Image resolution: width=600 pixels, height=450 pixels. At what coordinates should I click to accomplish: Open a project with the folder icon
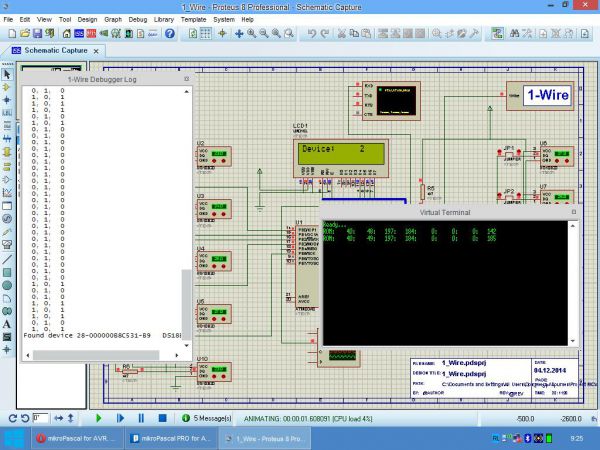[x=25, y=34]
